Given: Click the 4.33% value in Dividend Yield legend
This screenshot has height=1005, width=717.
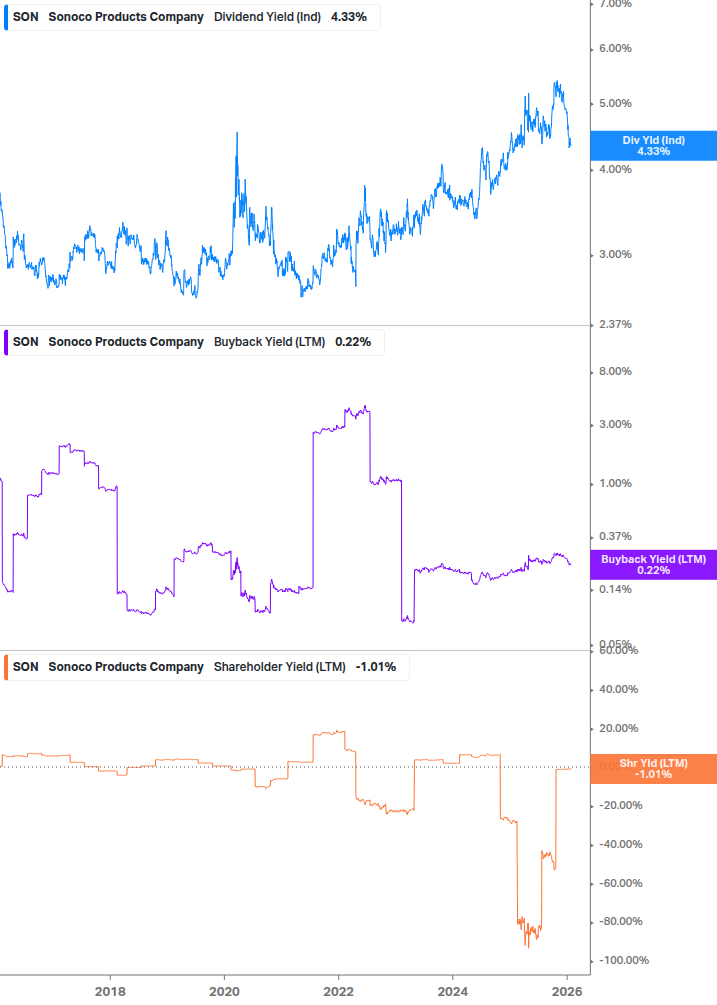Looking at the screenshot, I should (x=349, y=17).
